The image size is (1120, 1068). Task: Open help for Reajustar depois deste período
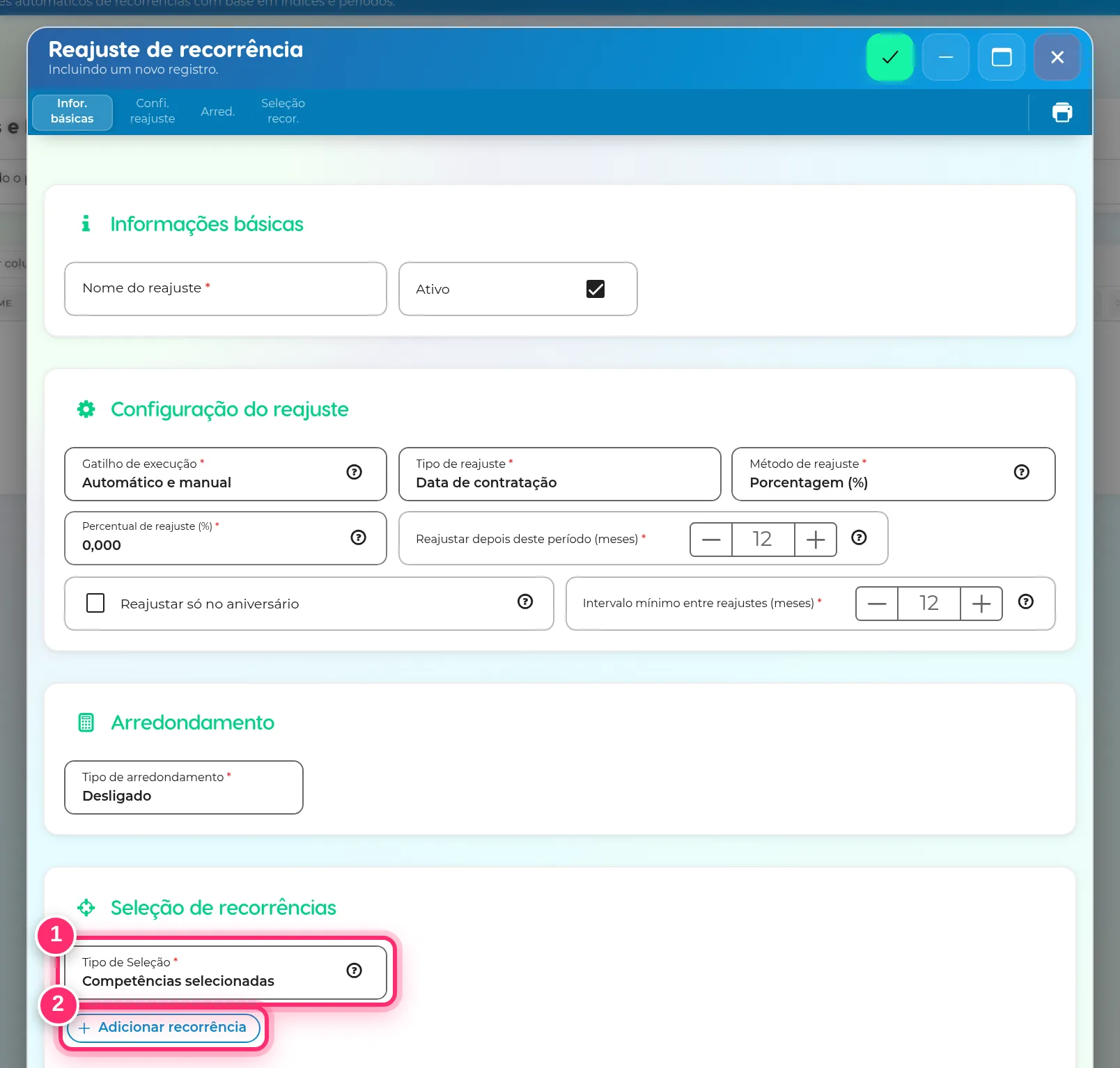[859, 537]
